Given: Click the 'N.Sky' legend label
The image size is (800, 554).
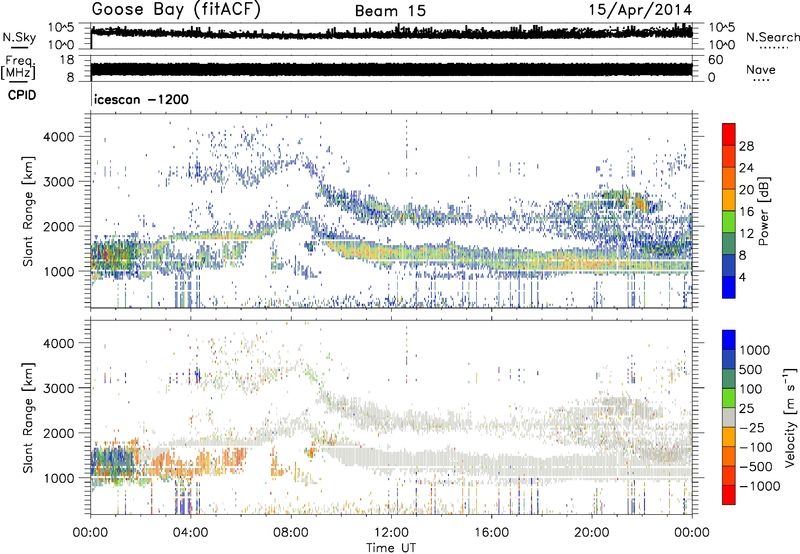Looking at the screenshot, I should [19, 37].
